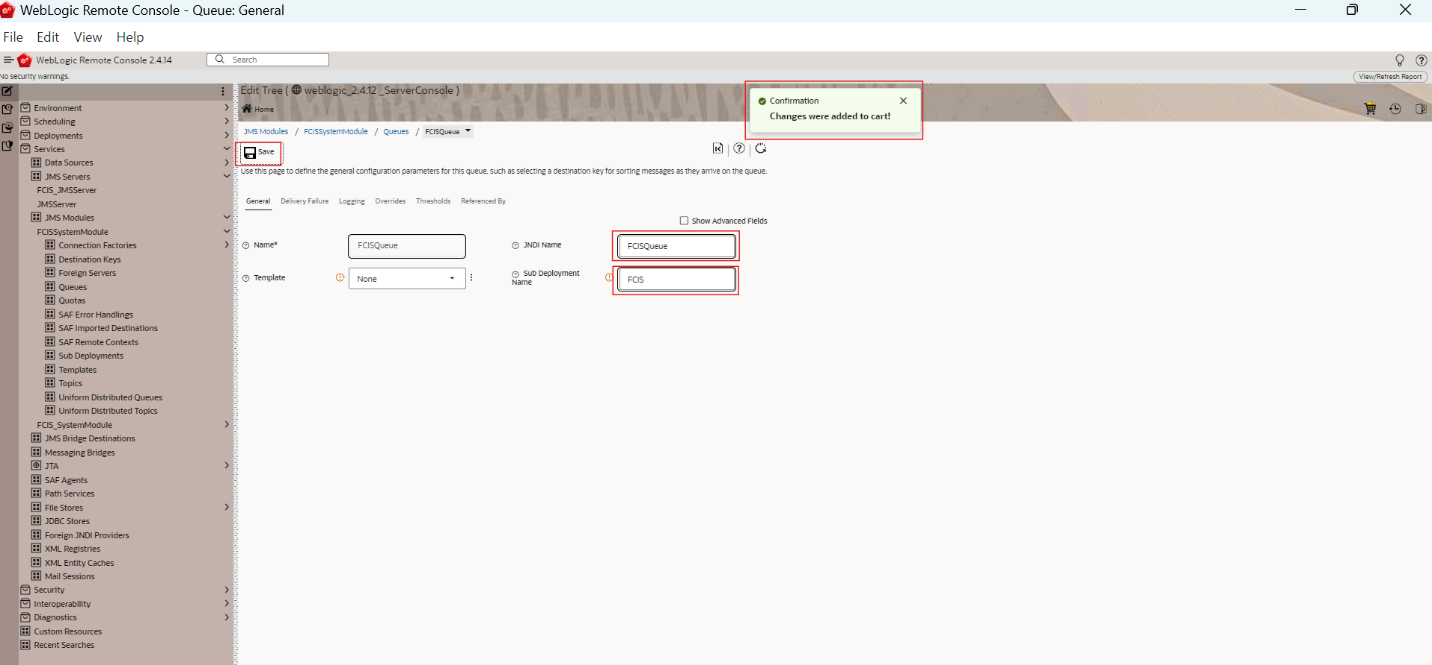Click the search magnifier icon

(220, 60)
